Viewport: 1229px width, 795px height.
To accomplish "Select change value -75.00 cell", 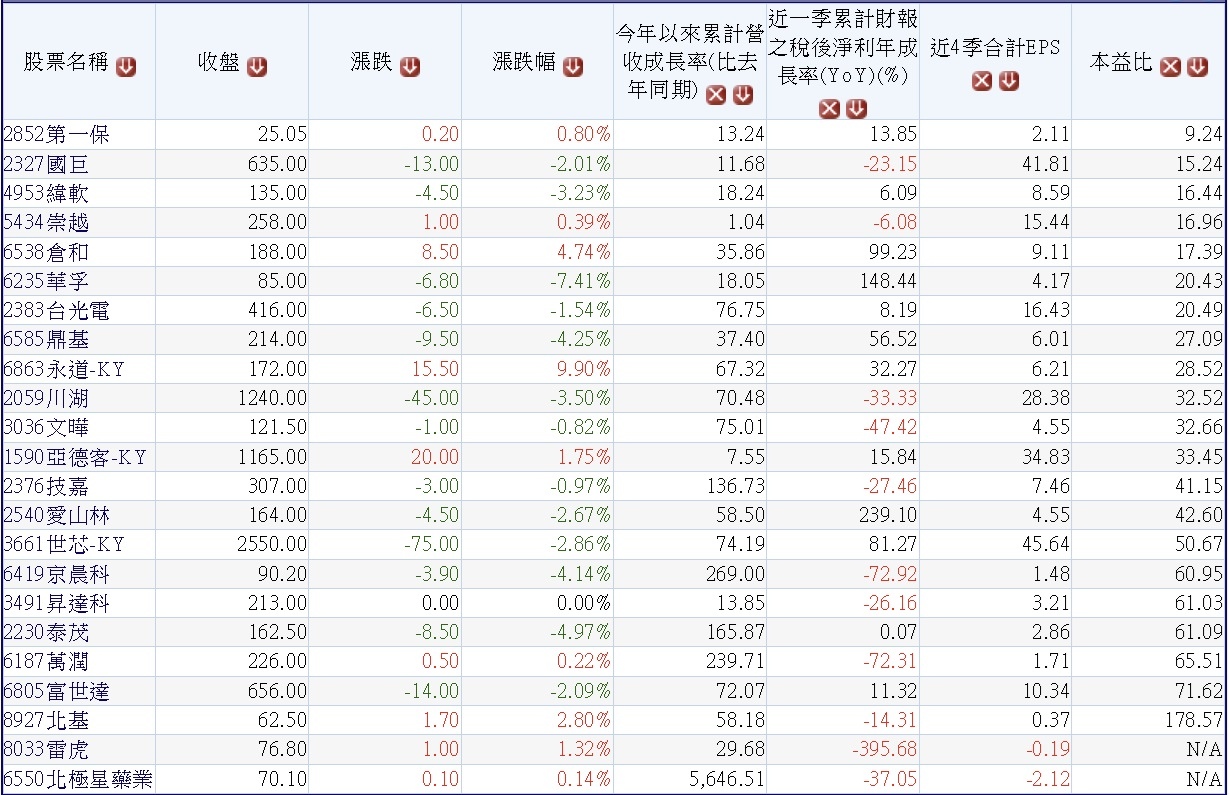I will coord(385,545).
